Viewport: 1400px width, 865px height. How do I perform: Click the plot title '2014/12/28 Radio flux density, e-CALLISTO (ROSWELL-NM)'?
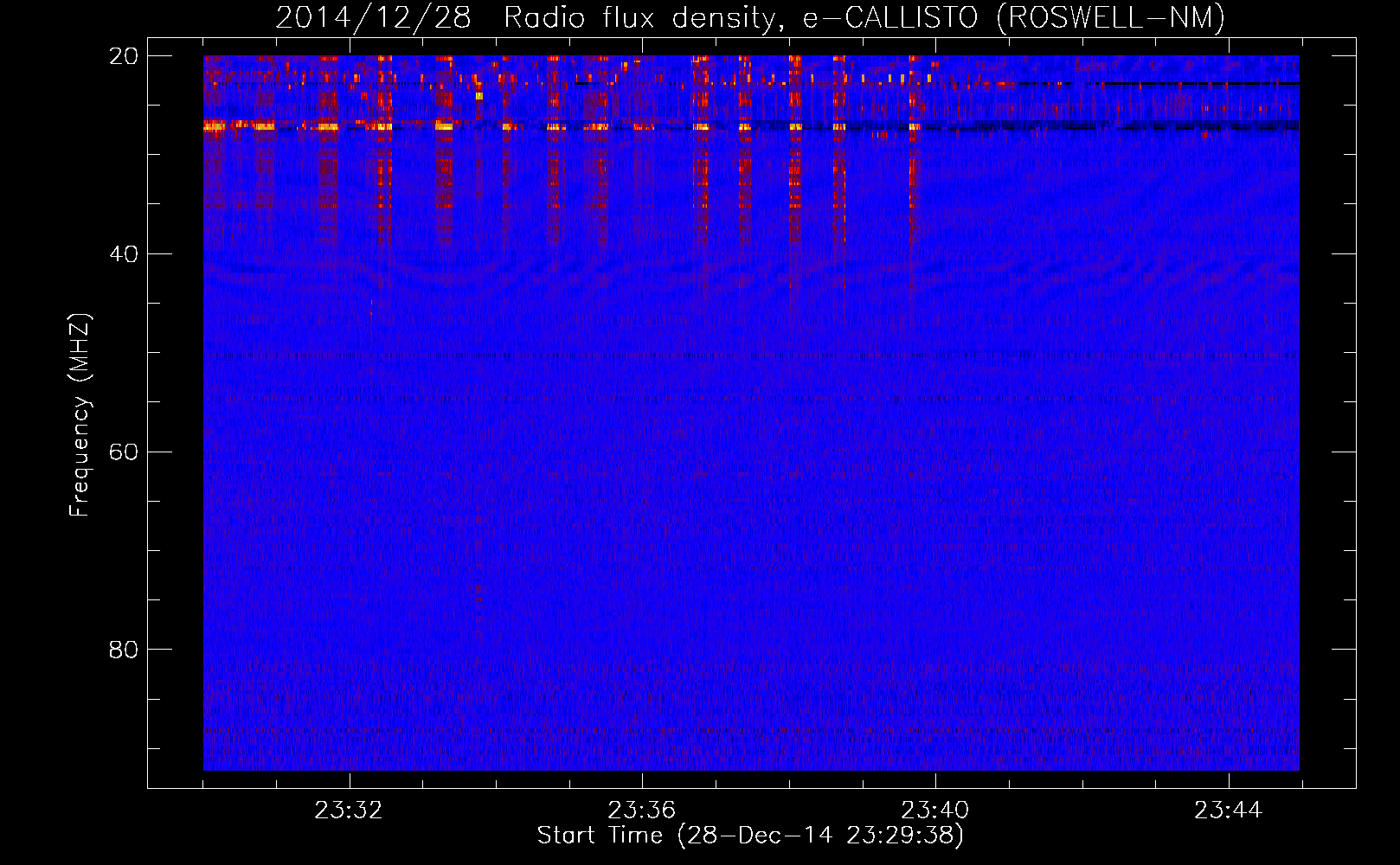coord(750,18)
